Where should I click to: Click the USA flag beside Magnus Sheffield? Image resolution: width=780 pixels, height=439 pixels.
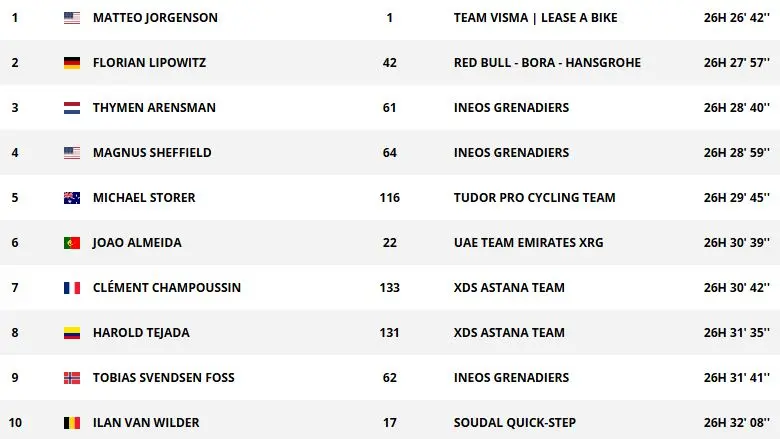[x=72, y=153]
